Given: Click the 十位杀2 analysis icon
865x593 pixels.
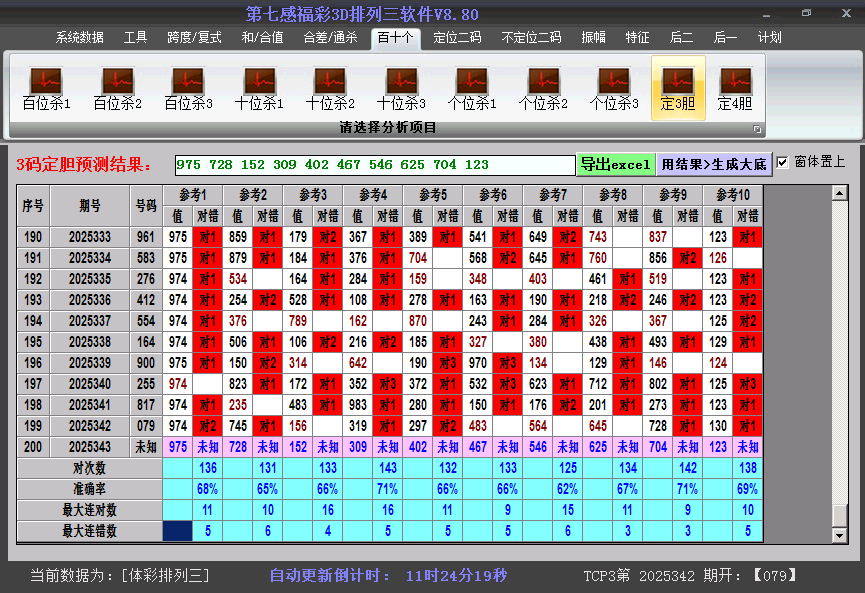Looking at the screenshot, I should 330,88.
